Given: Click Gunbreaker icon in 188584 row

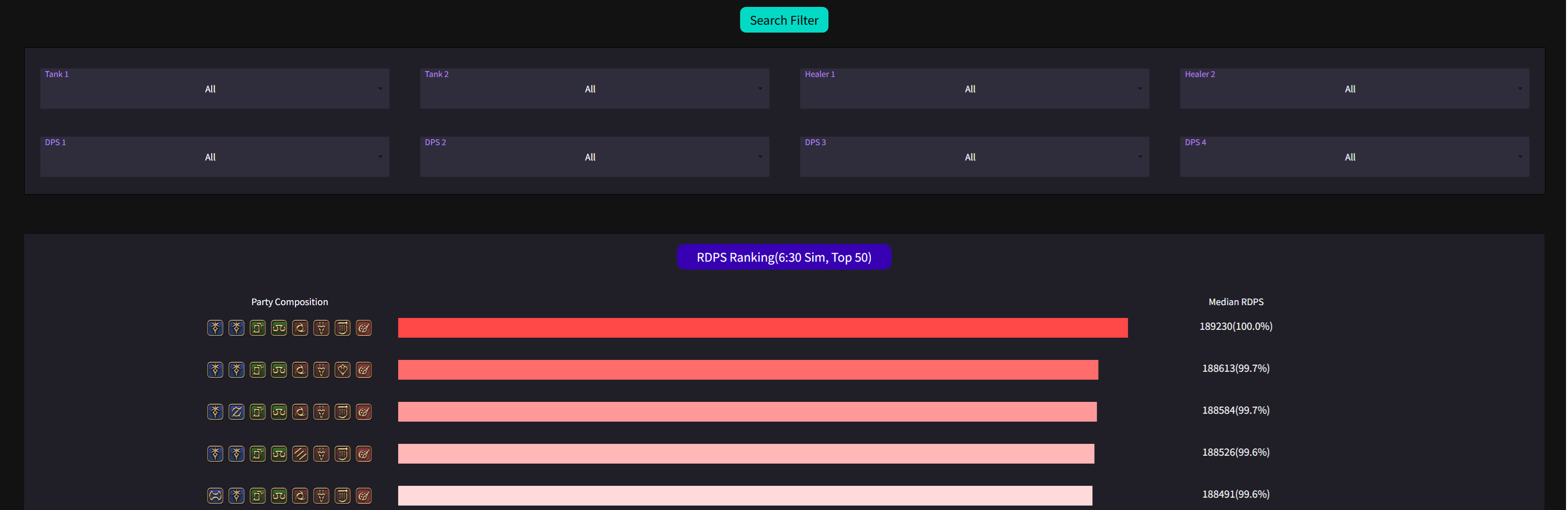Looking at the screenshot, I should (236, 412).
